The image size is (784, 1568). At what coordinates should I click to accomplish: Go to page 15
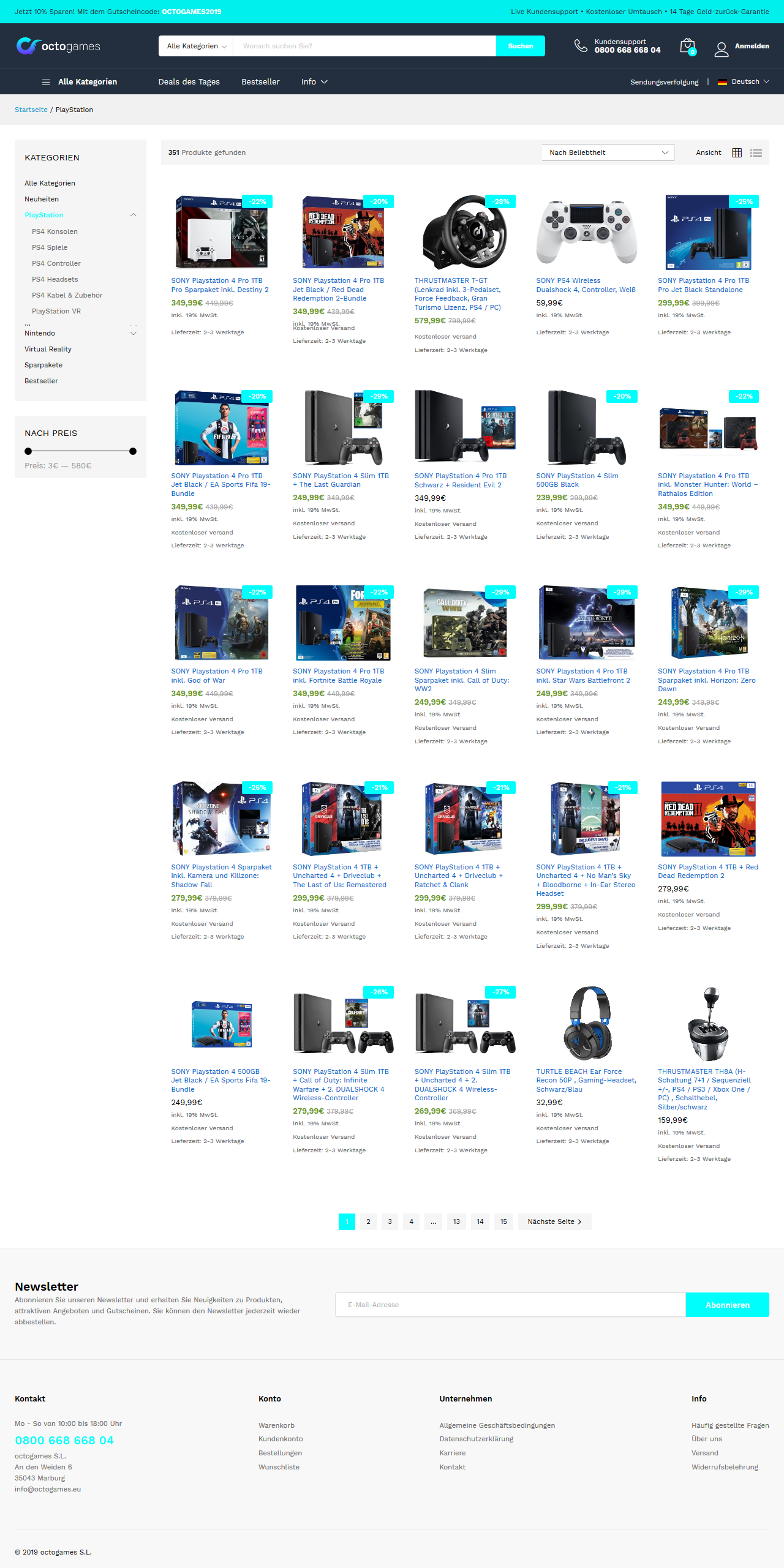pyautogui.click(x=503, y=1221)
